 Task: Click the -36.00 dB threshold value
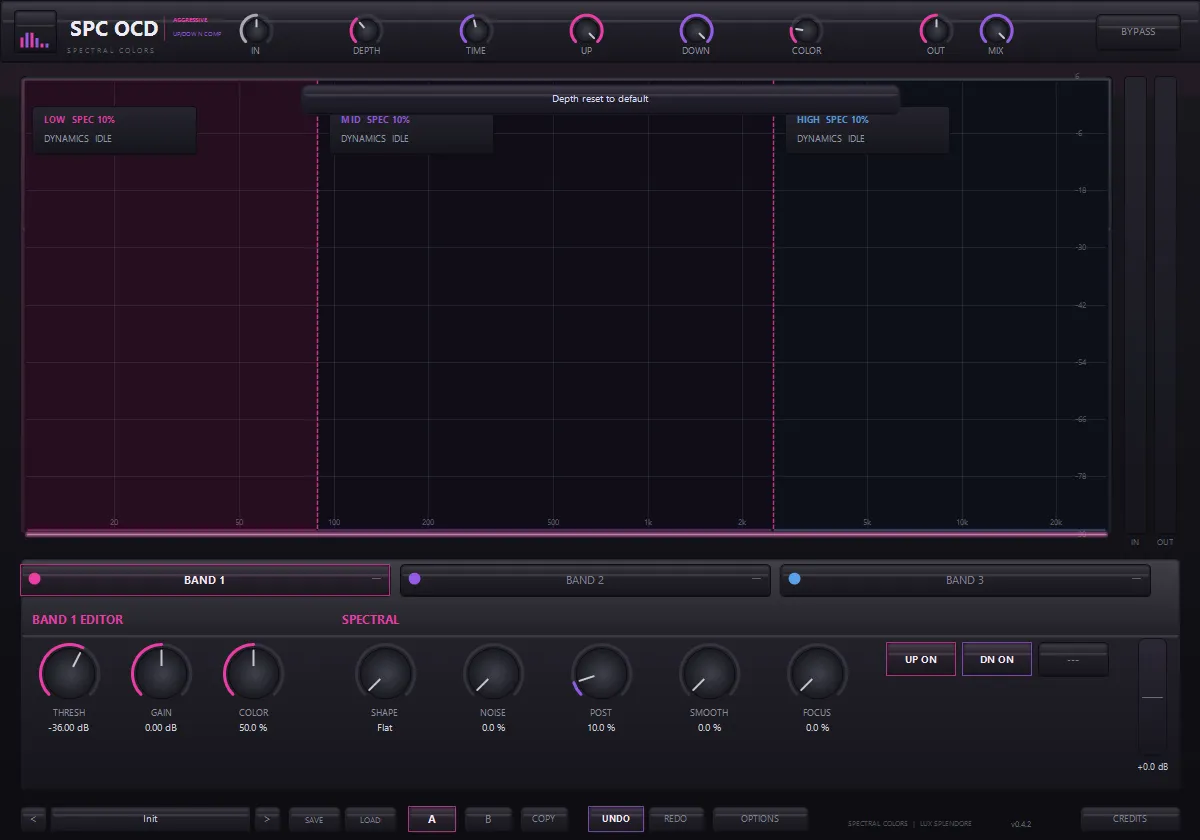click(69, 728)
